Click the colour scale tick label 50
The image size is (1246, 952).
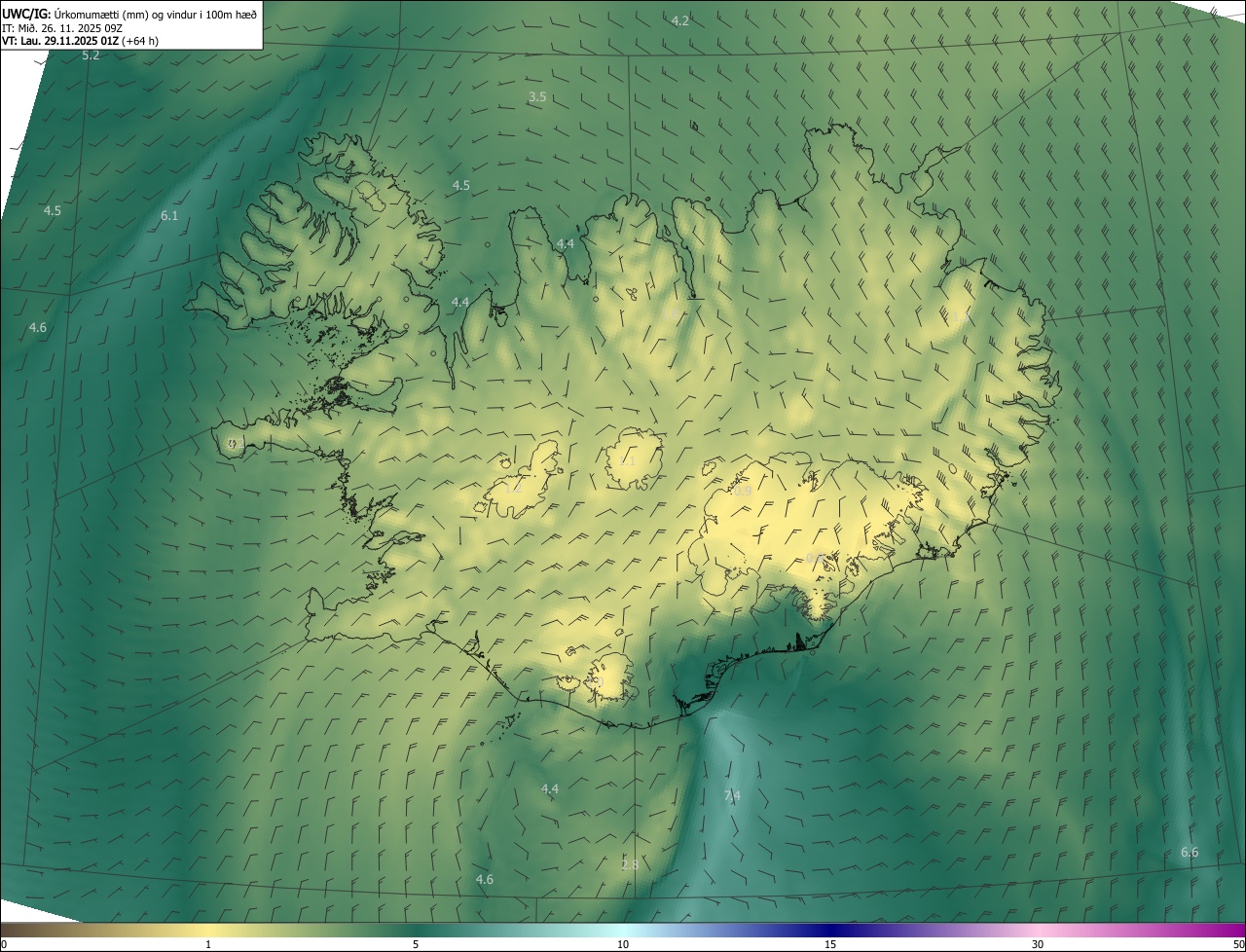click(1238, 944)
